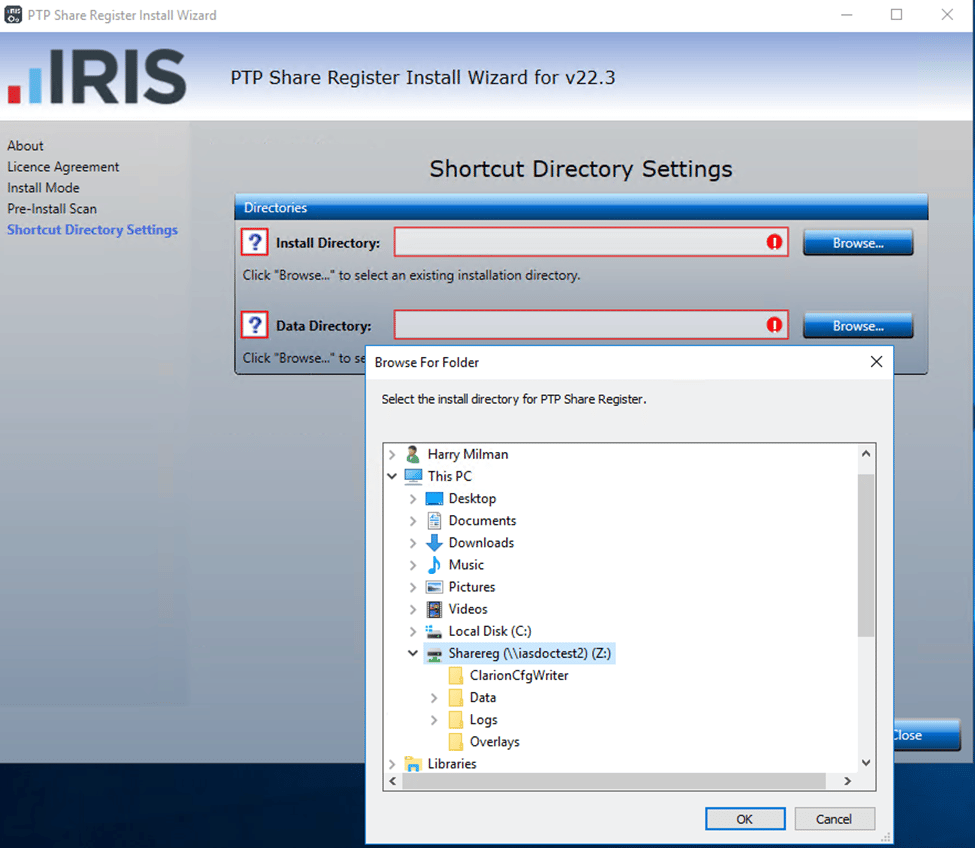Click the Music note icon

pos(434,565)
